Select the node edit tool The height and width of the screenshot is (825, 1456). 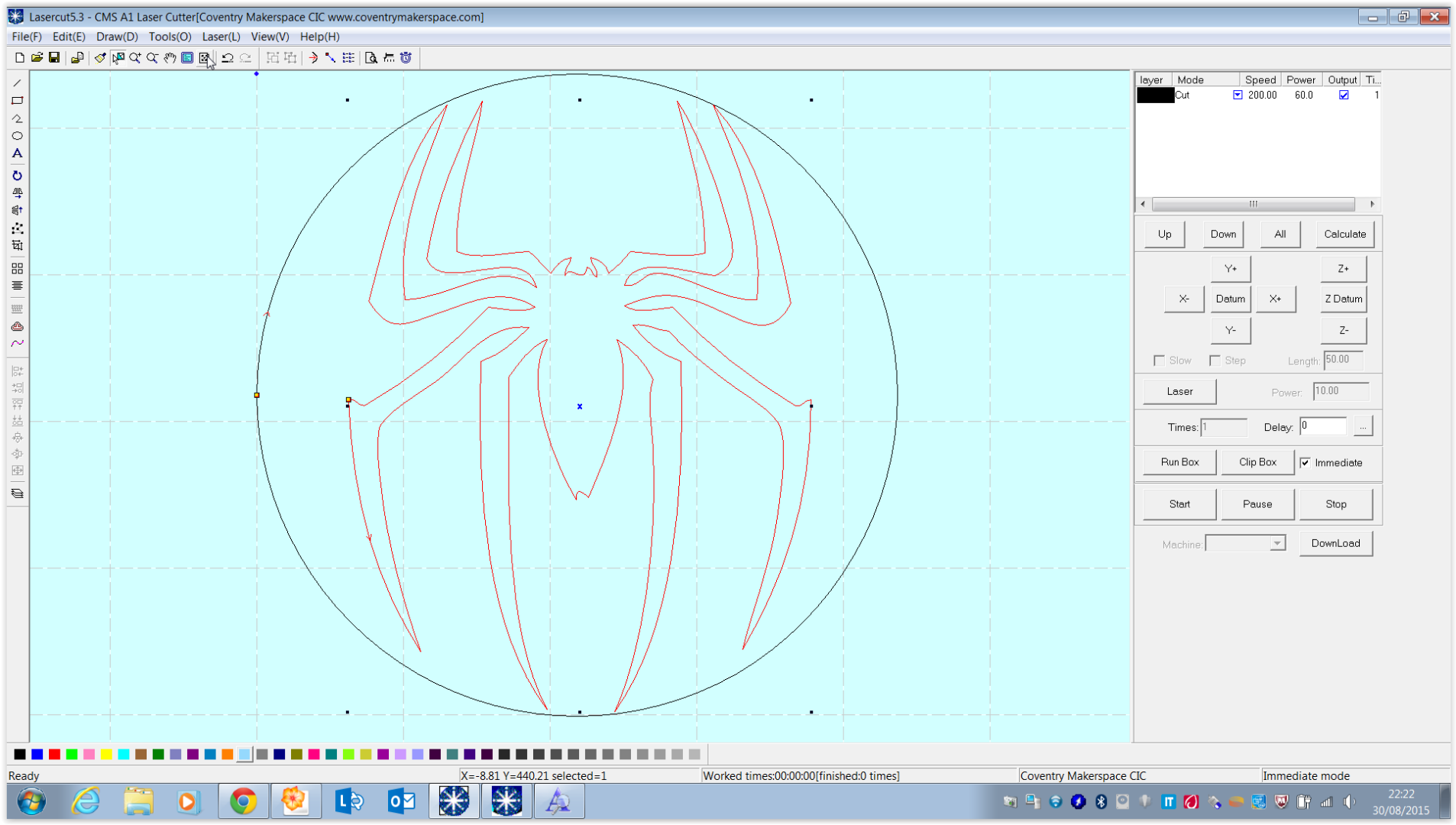[x=18, y=228]
